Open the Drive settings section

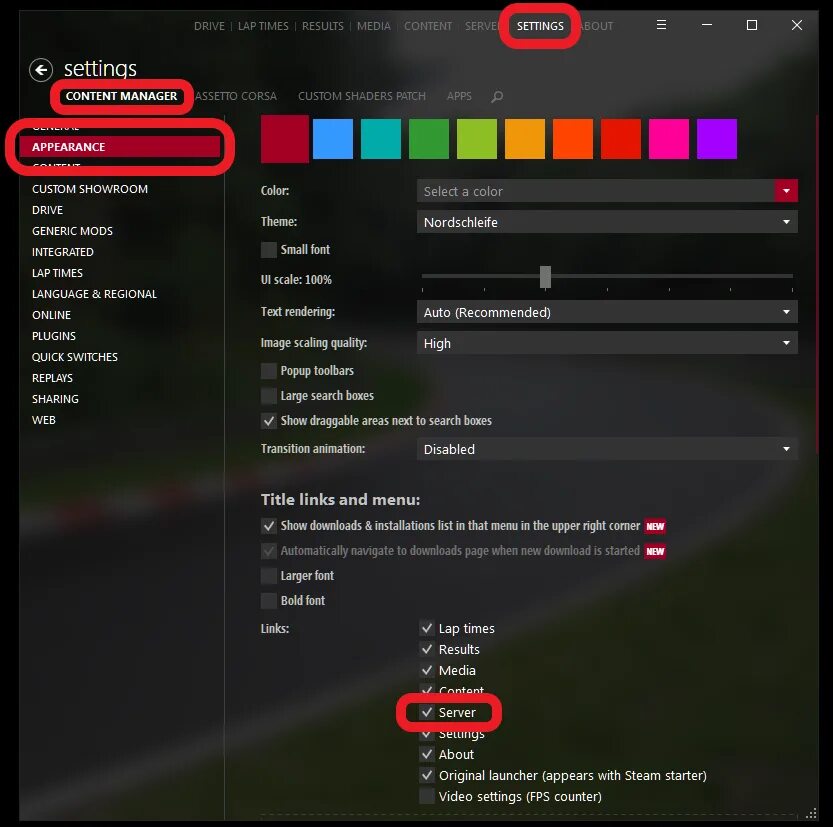[47, 210]
